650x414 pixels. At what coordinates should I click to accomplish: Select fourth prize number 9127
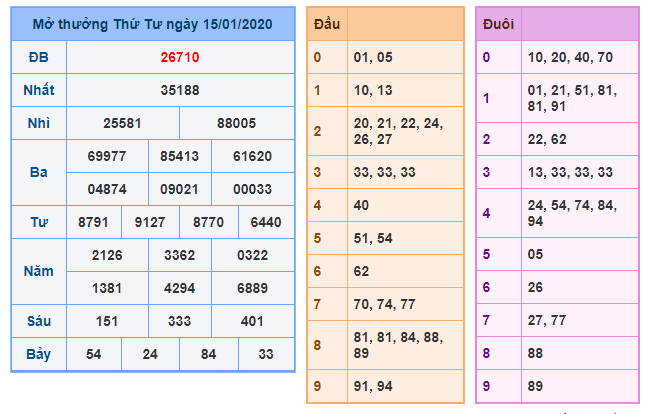point(150,222)
